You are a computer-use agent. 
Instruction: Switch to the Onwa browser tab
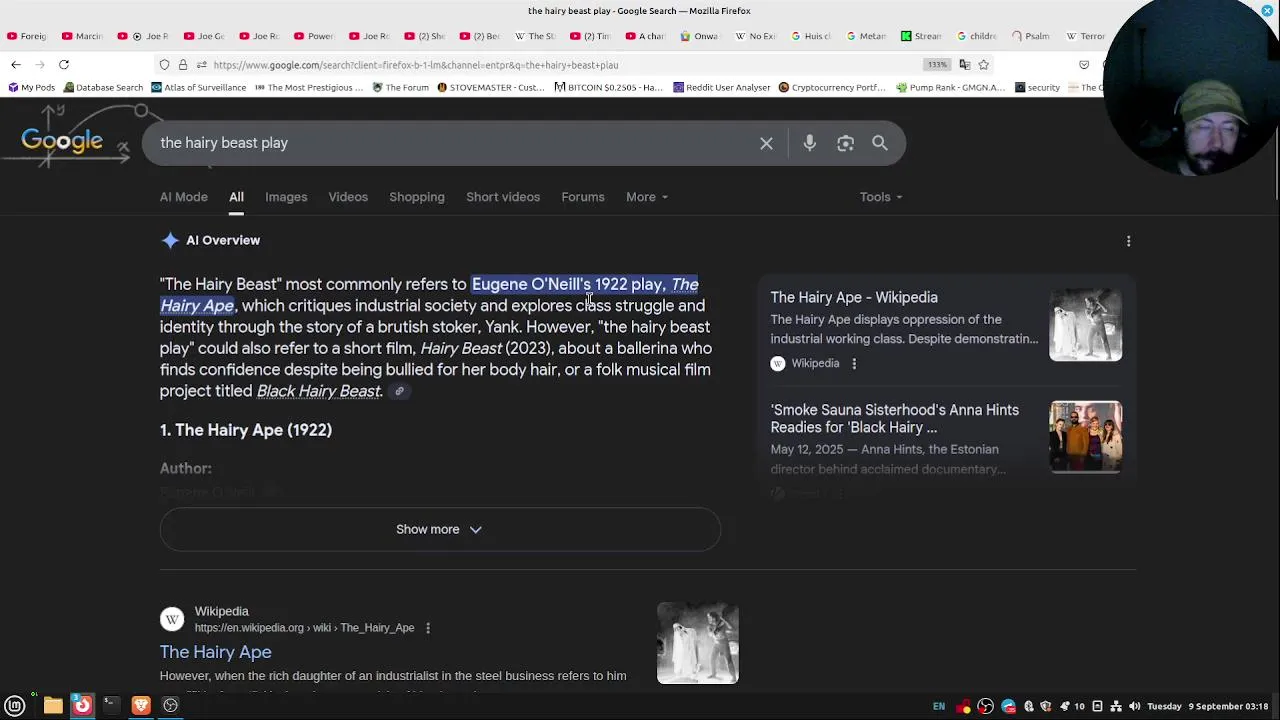click(x=699, y=36)
